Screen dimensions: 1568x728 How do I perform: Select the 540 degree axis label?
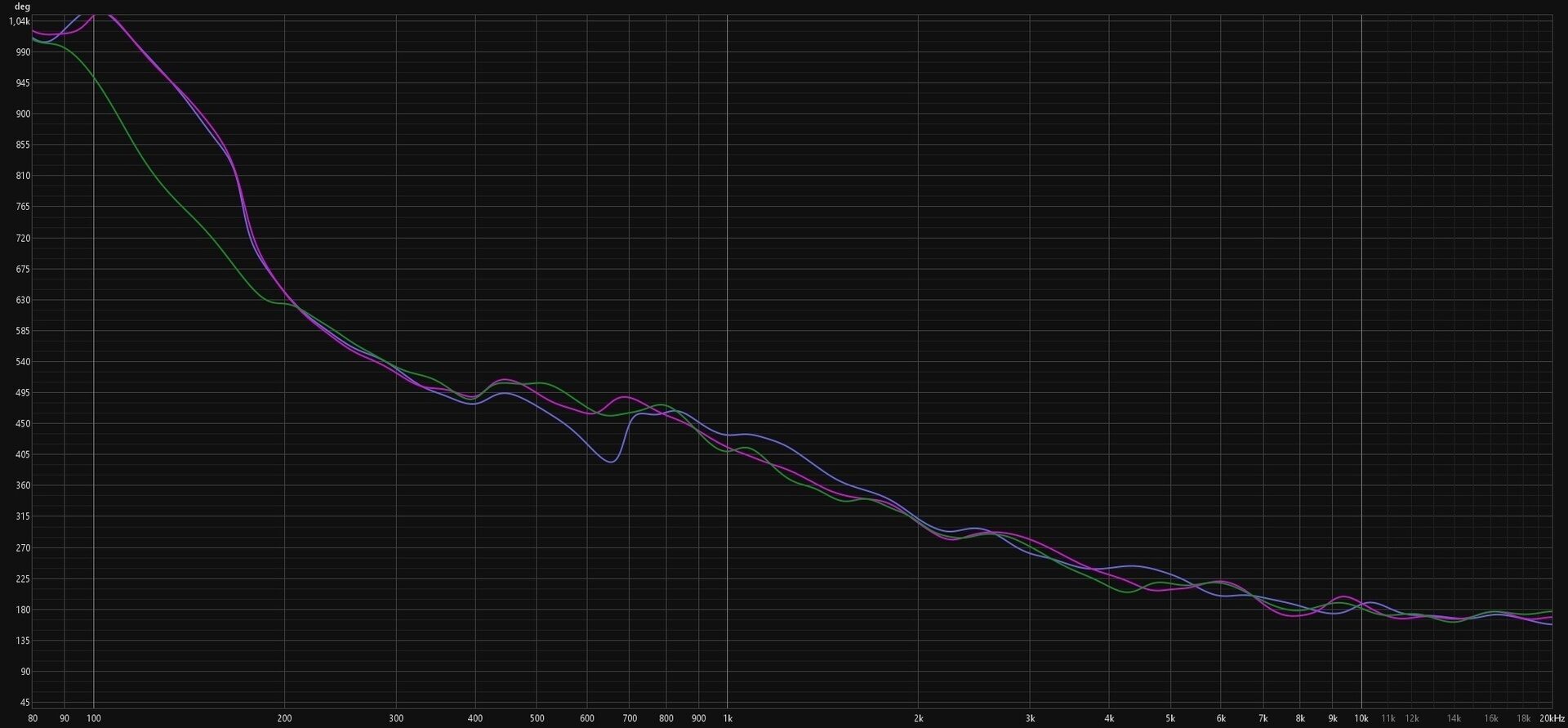23,362
